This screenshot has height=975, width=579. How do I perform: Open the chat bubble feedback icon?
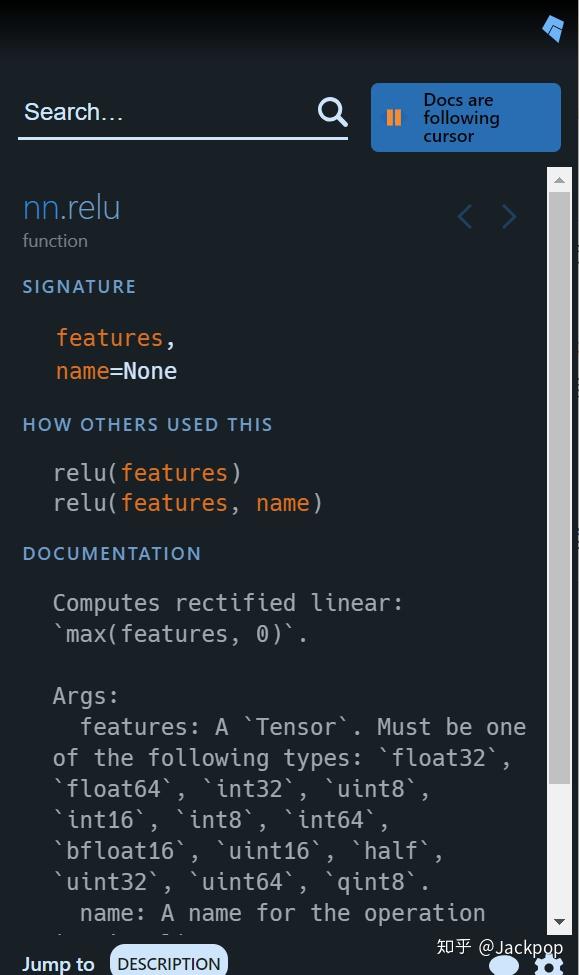coord(504,965)
